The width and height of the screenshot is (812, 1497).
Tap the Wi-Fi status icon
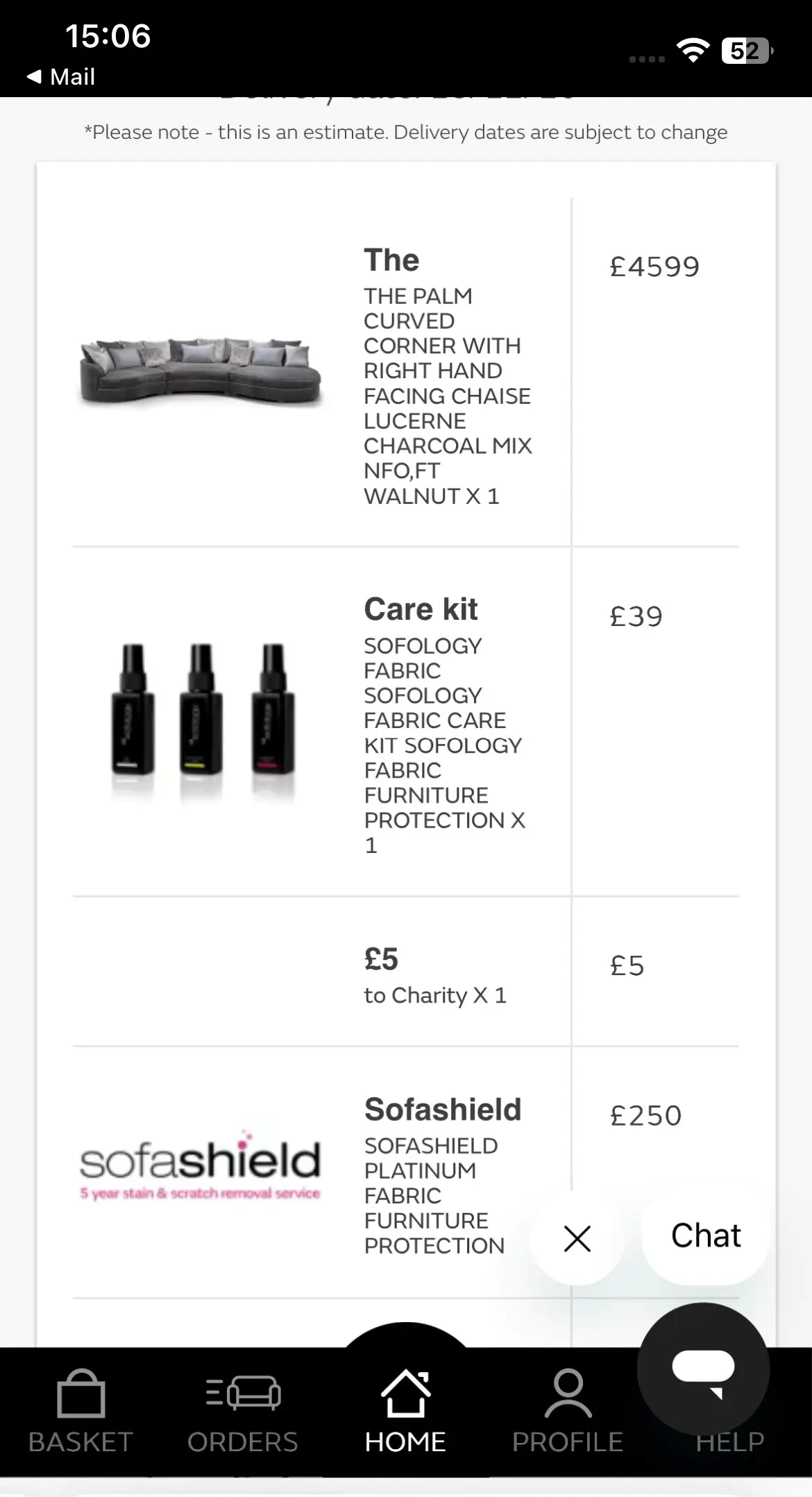click(693, 50)
